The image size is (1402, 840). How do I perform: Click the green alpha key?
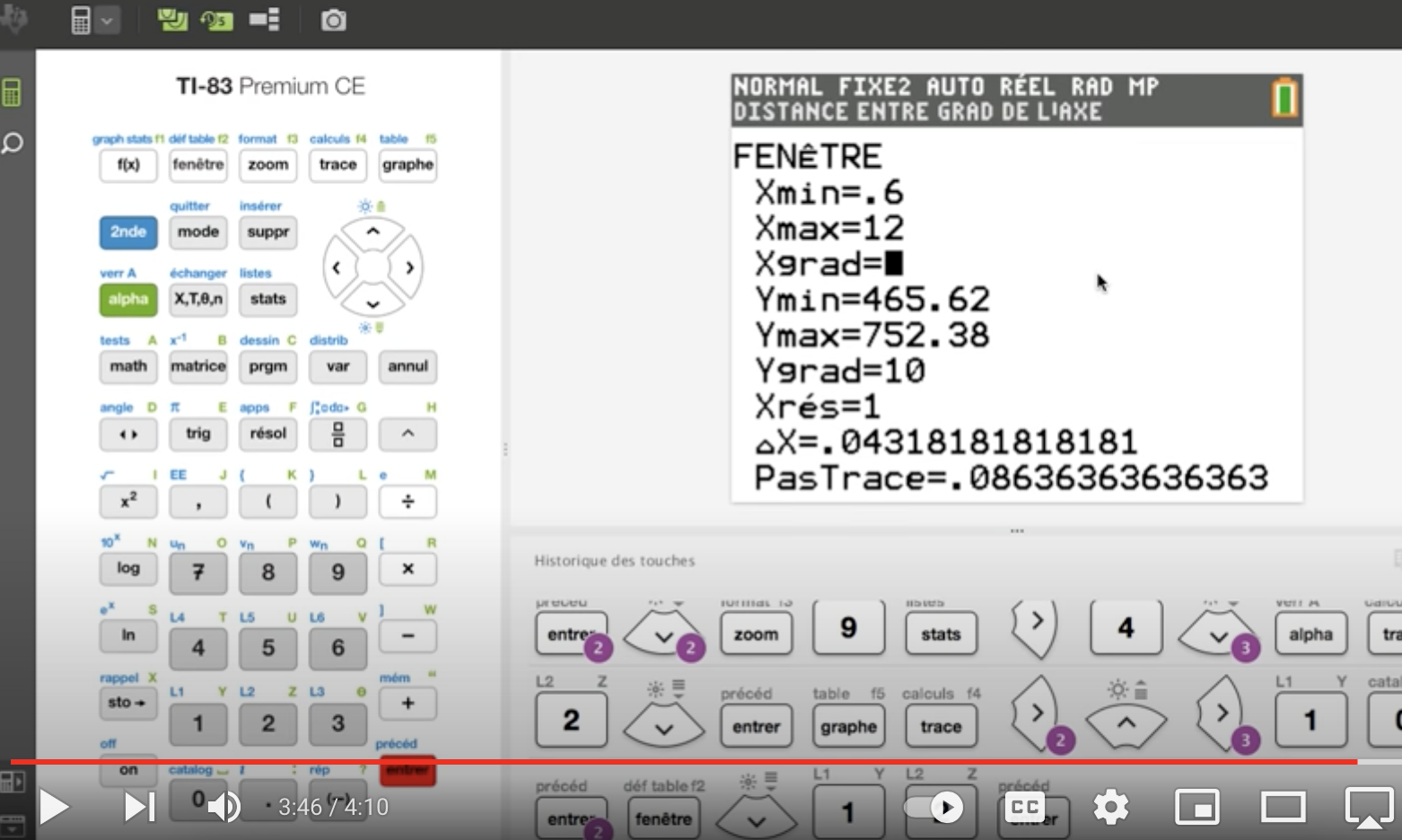[128, 300]
